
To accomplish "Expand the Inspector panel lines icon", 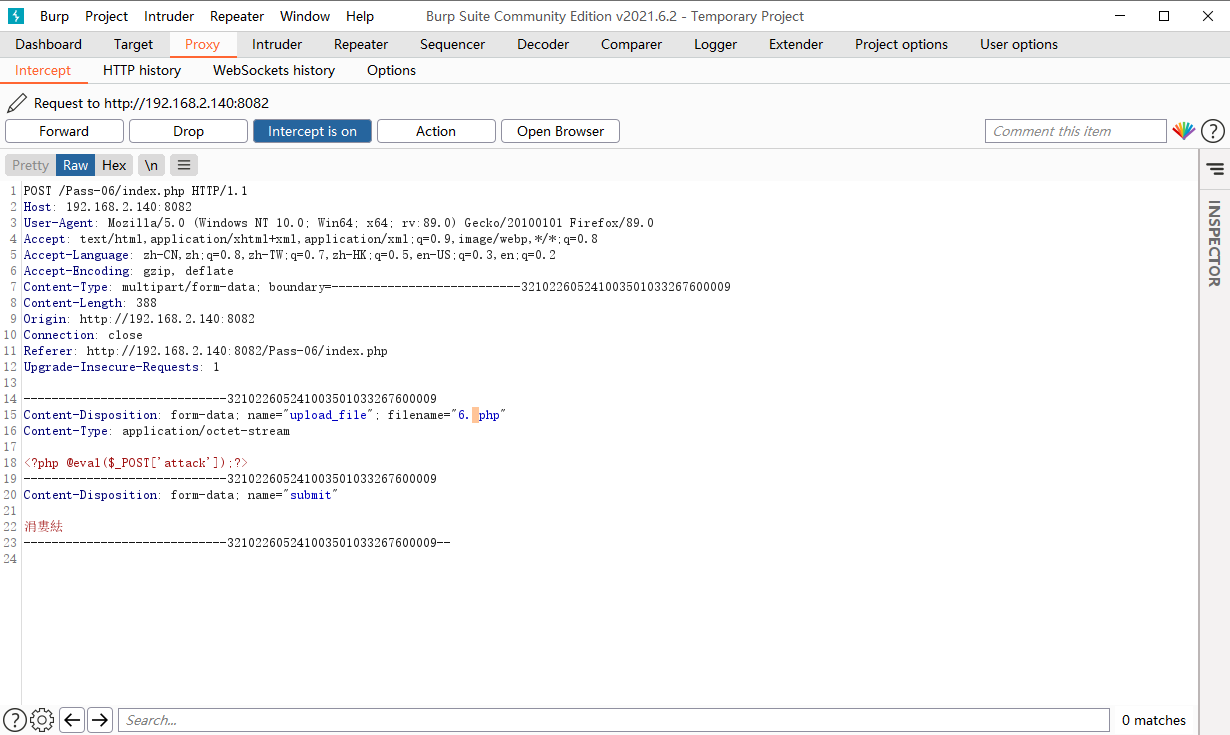I will coord(1215,169).
